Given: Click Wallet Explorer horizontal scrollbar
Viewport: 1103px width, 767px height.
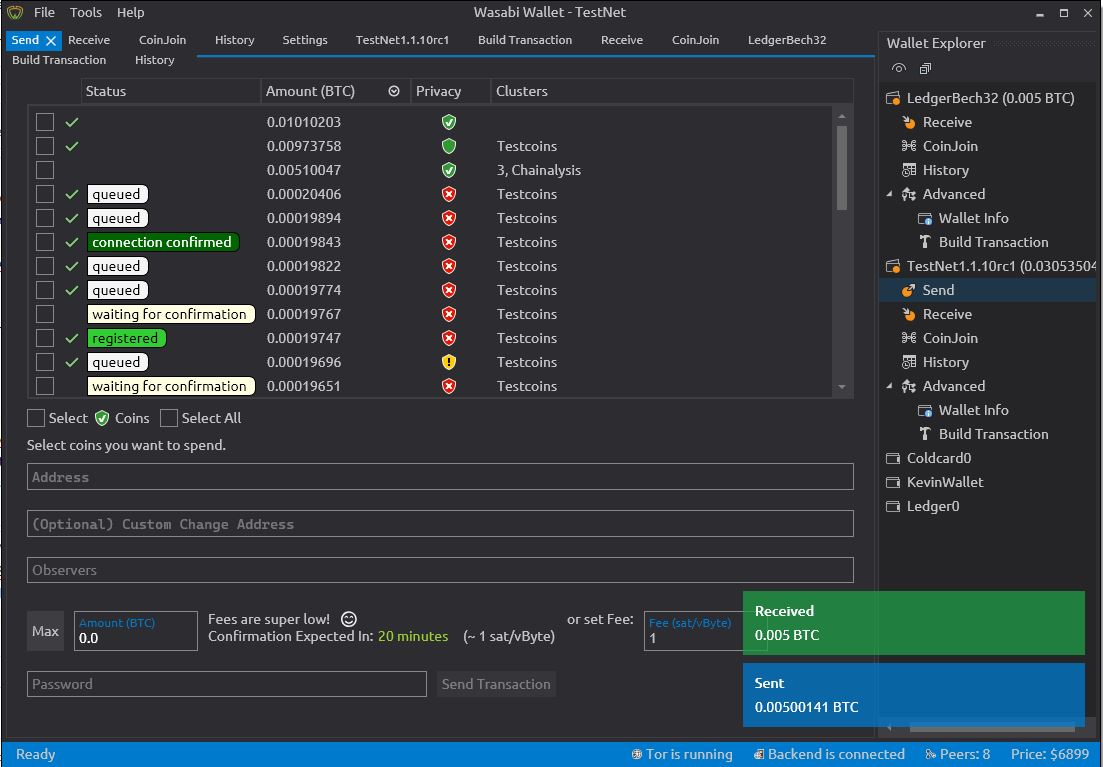Looking at the screenshot, I should 993,728.
